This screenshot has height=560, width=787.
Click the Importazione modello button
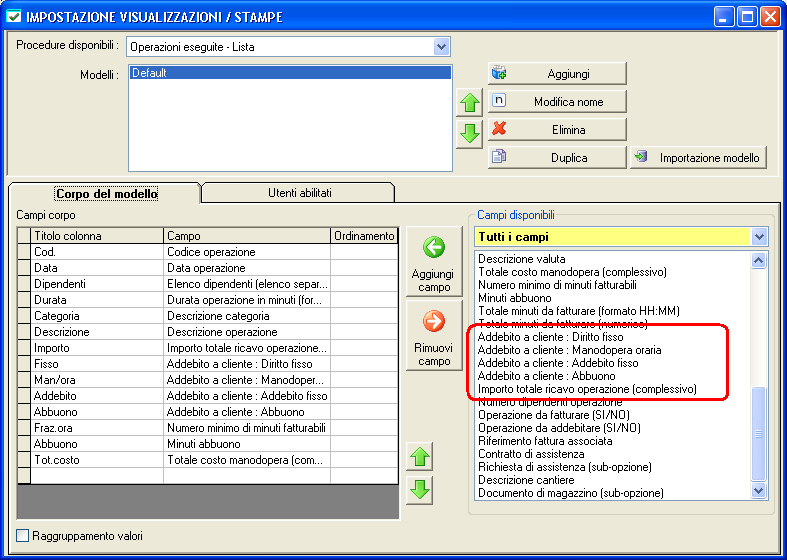click(698, 158)
